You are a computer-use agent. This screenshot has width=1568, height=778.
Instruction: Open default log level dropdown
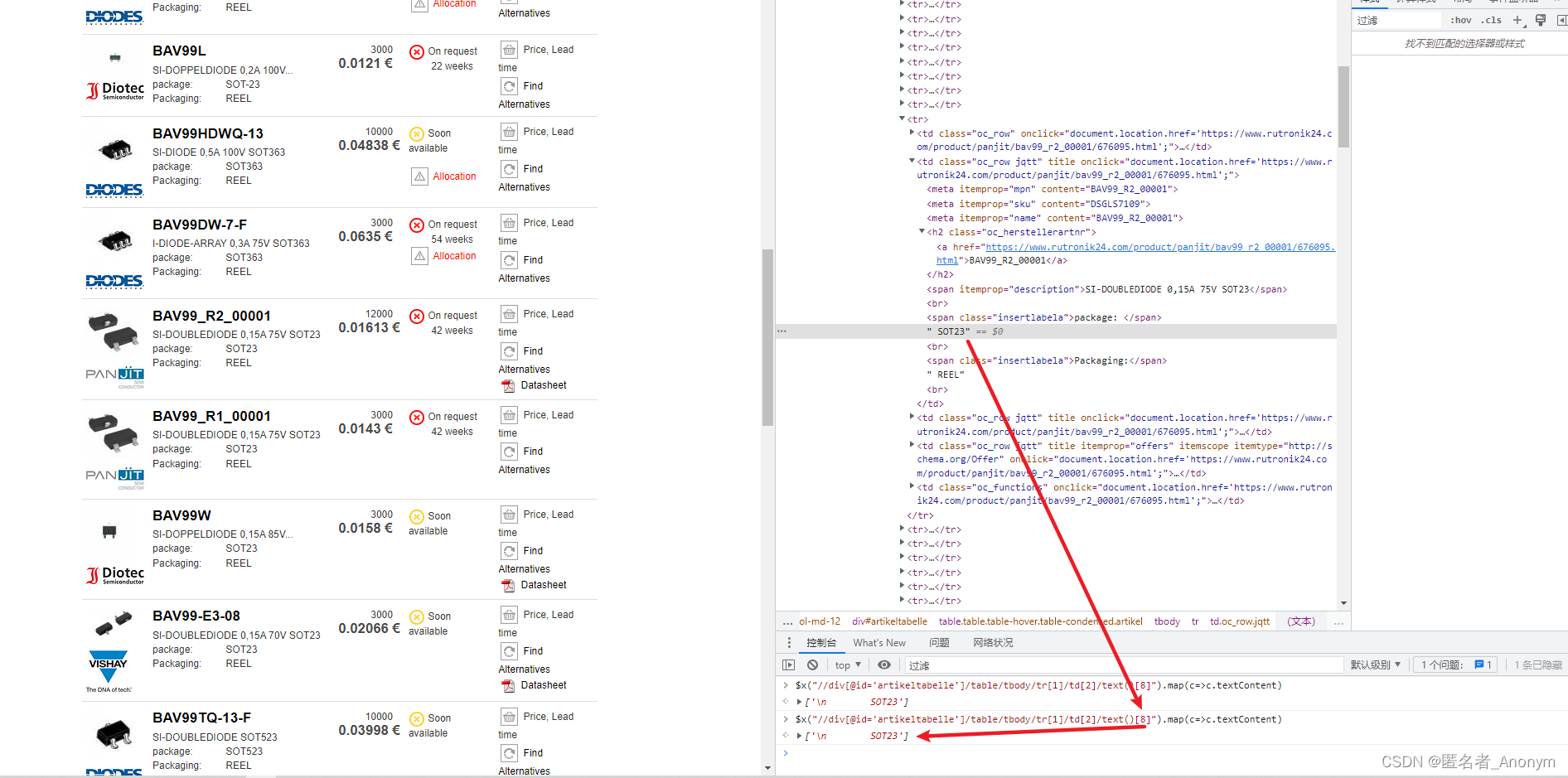(x=1376, y=665)
